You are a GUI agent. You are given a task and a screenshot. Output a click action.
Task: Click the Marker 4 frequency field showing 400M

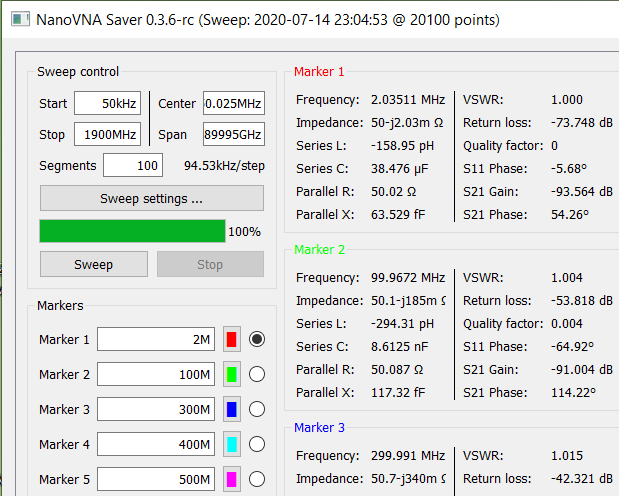(x=156, y=444)
